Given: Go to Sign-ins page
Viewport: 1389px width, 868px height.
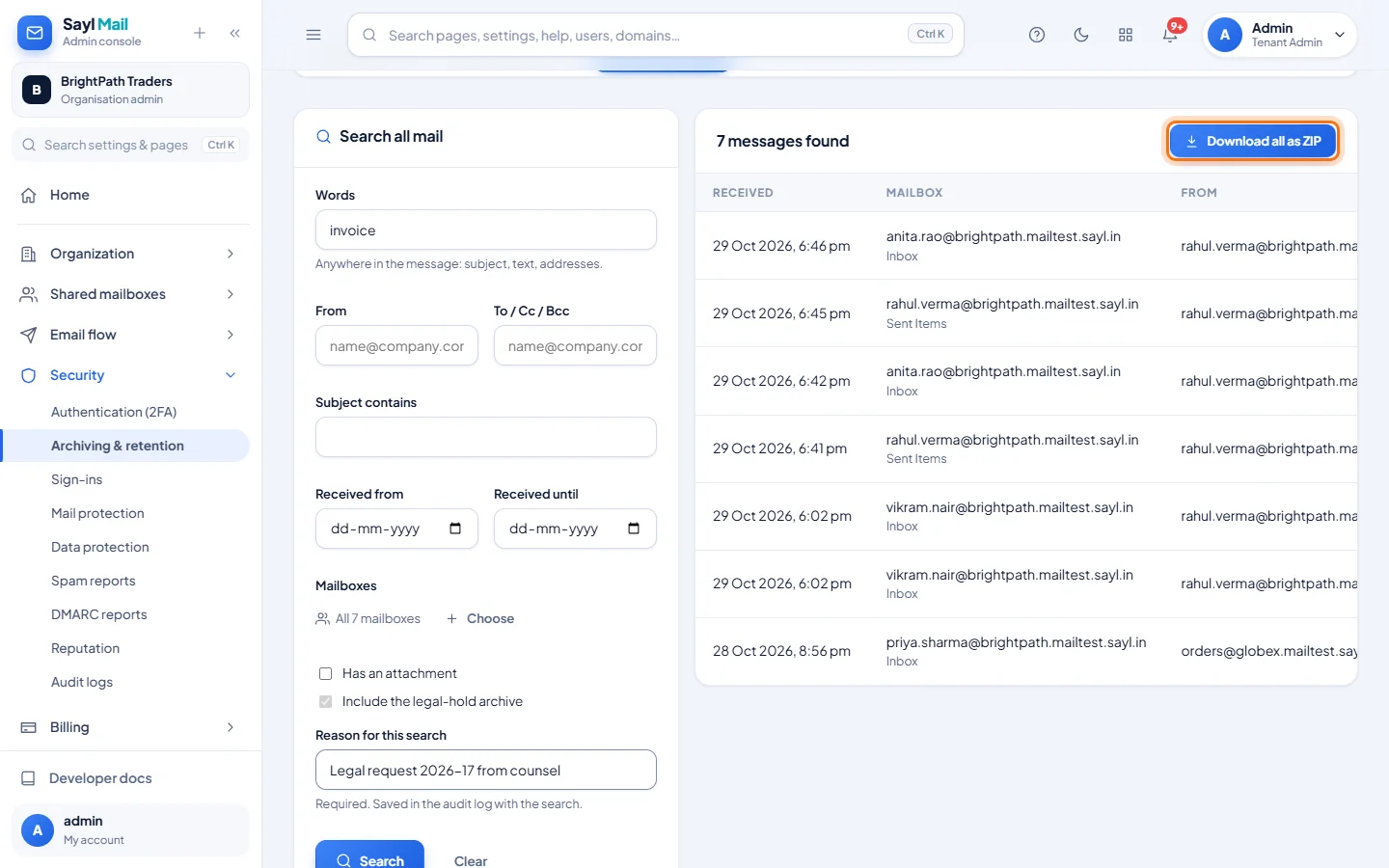Looking at the screenshot, I should 76,479.
